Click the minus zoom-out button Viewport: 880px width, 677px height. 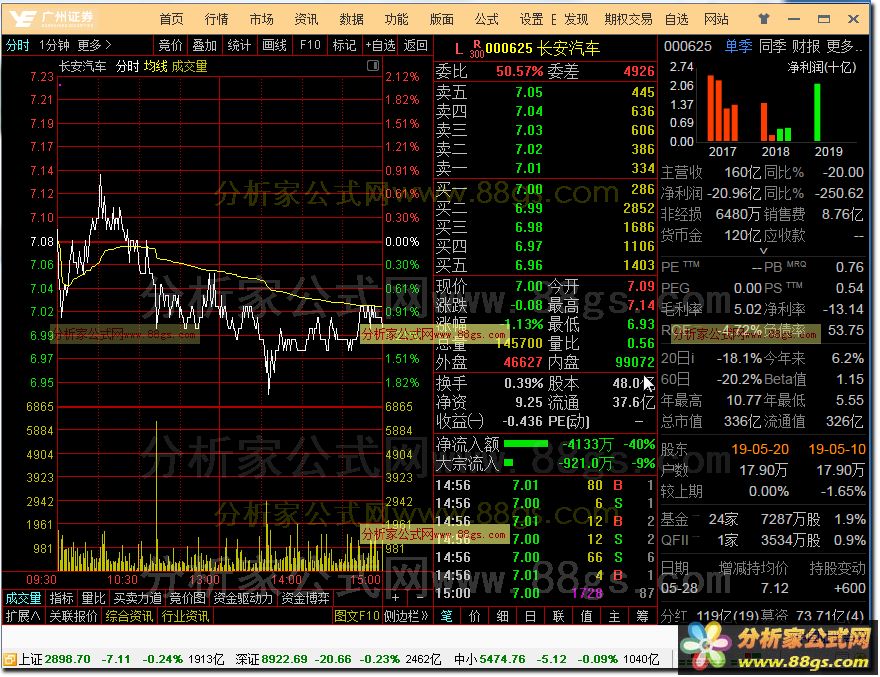[420, 597]
